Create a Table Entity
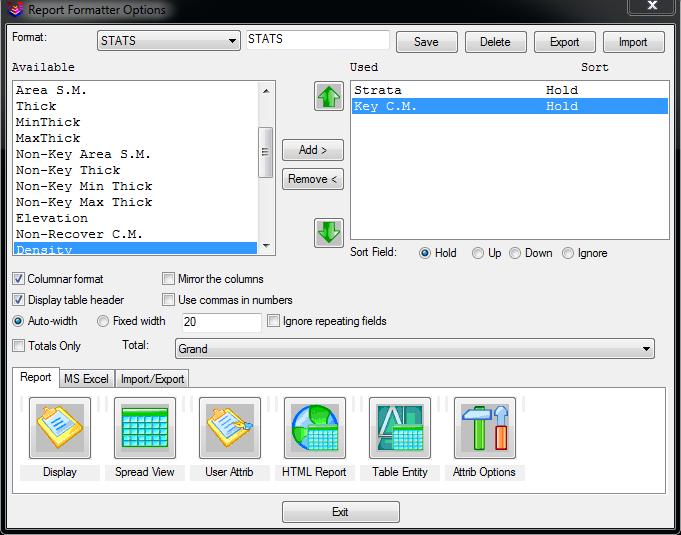The width and height of the screenshot is (681, 535). point(400,428)
